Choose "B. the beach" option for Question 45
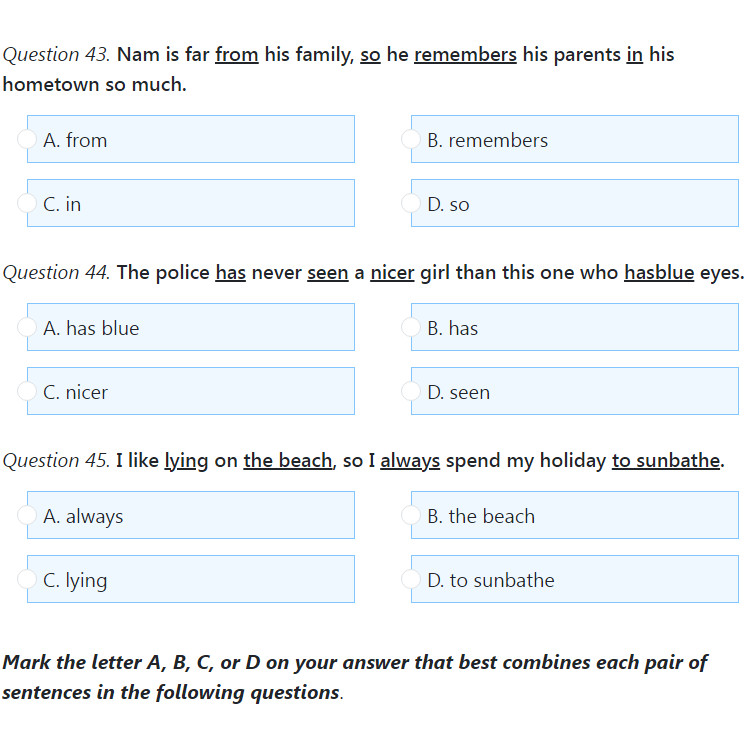The image size is (756, 741). (x=410, y=516)
